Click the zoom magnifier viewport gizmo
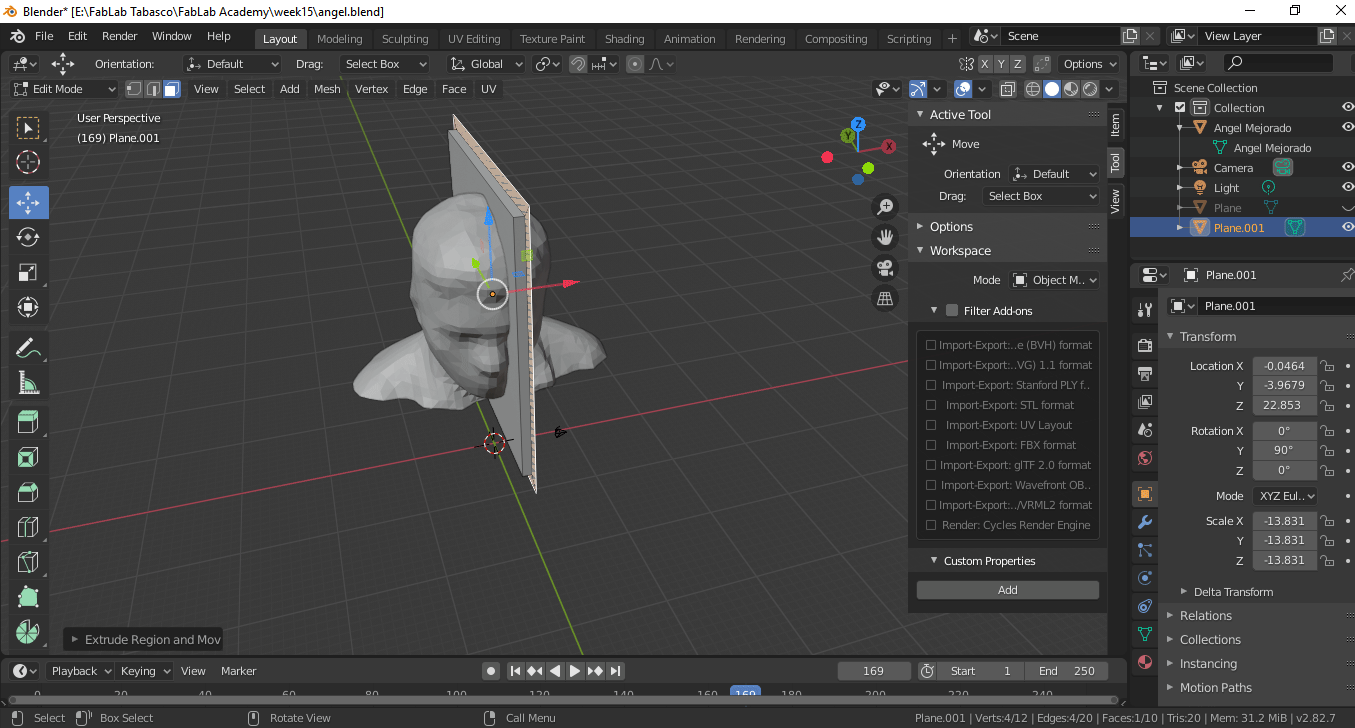 click(885, 207)
